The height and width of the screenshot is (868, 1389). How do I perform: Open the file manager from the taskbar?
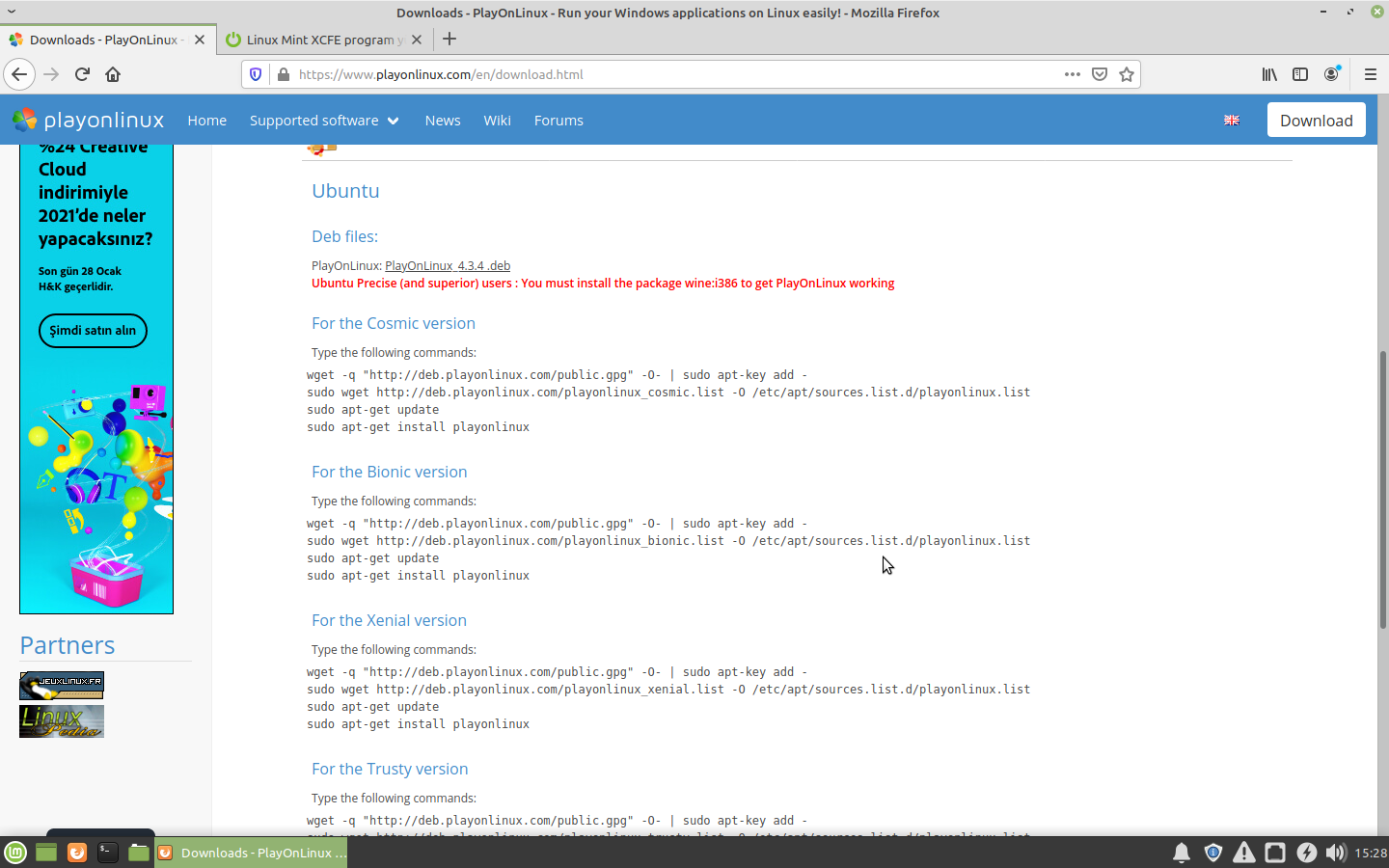pyautogui.click(x=139, y=853)
